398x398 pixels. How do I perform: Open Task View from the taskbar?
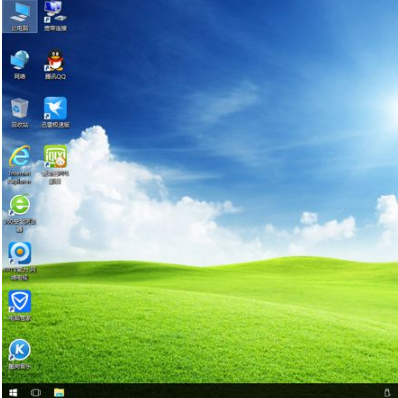(x=36, y=392)
